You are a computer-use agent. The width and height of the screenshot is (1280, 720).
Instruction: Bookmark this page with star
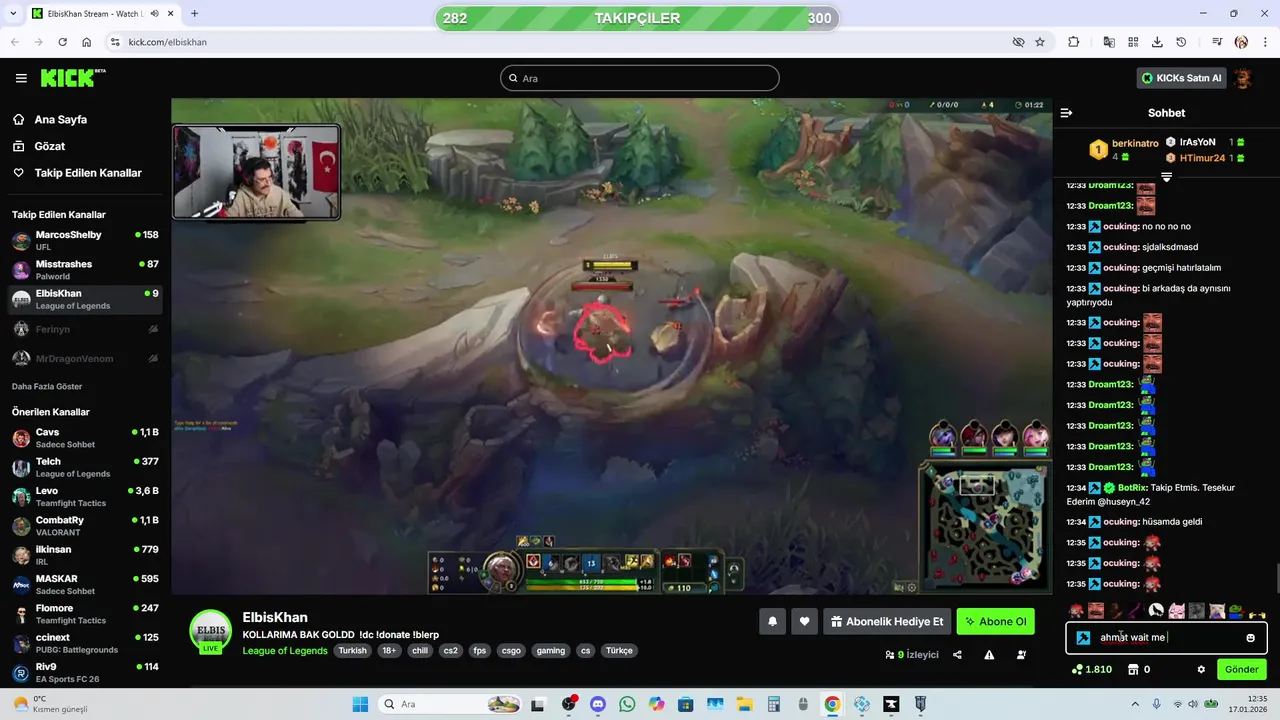click(1040, 42)
